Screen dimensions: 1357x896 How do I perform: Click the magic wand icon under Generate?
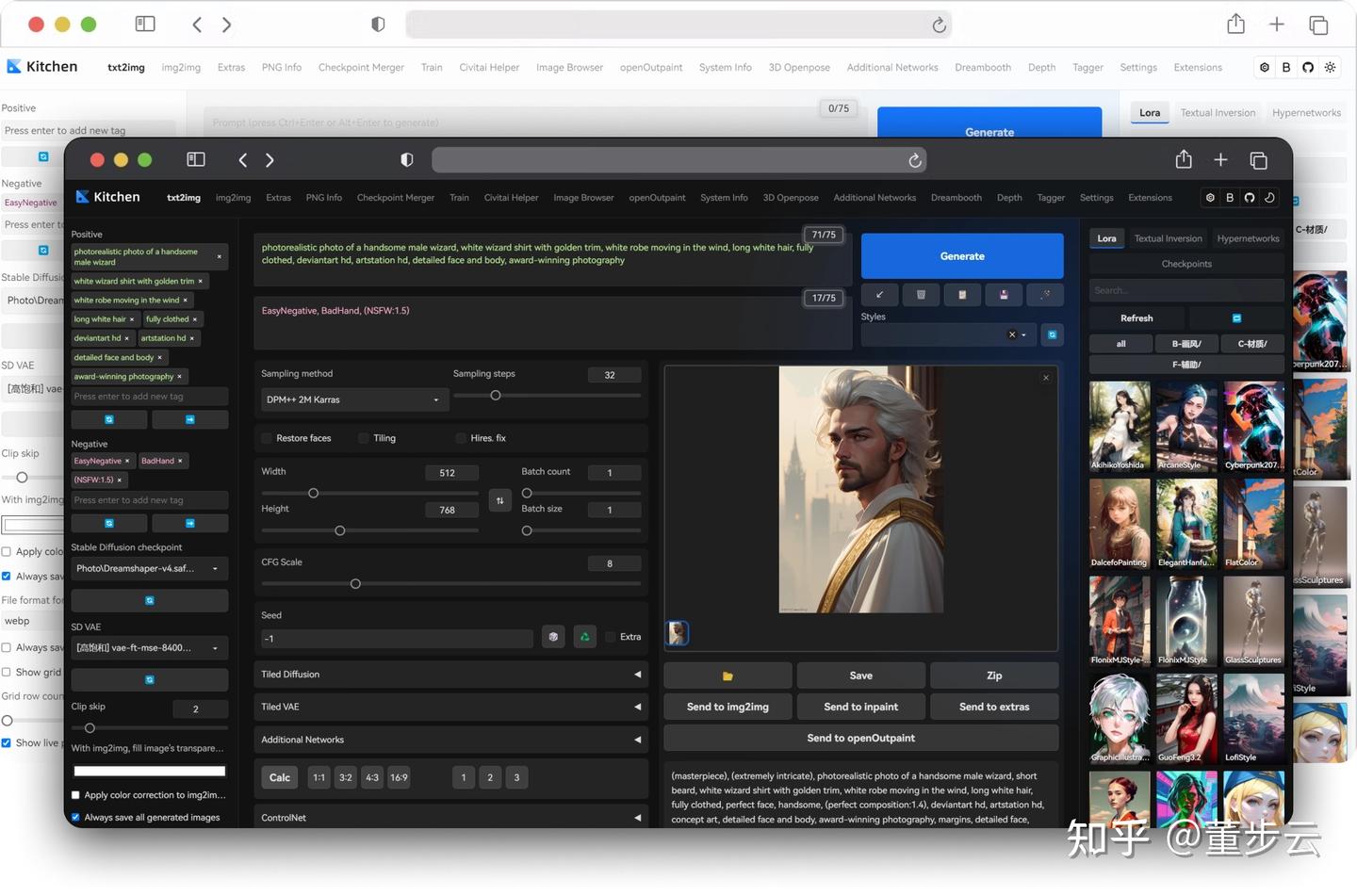point(1044,295)
